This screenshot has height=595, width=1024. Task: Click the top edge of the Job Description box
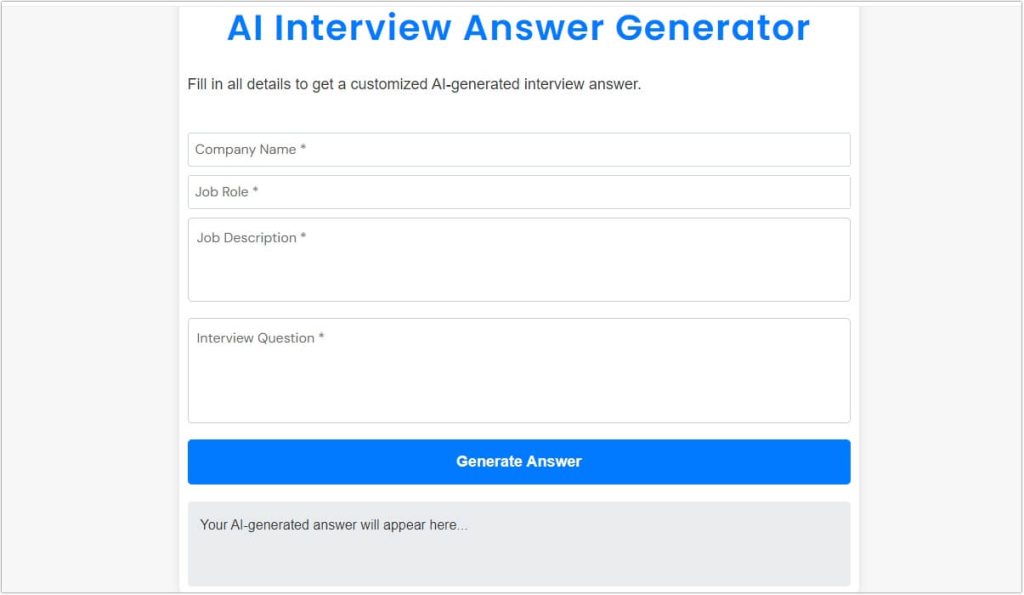(518, 218)
